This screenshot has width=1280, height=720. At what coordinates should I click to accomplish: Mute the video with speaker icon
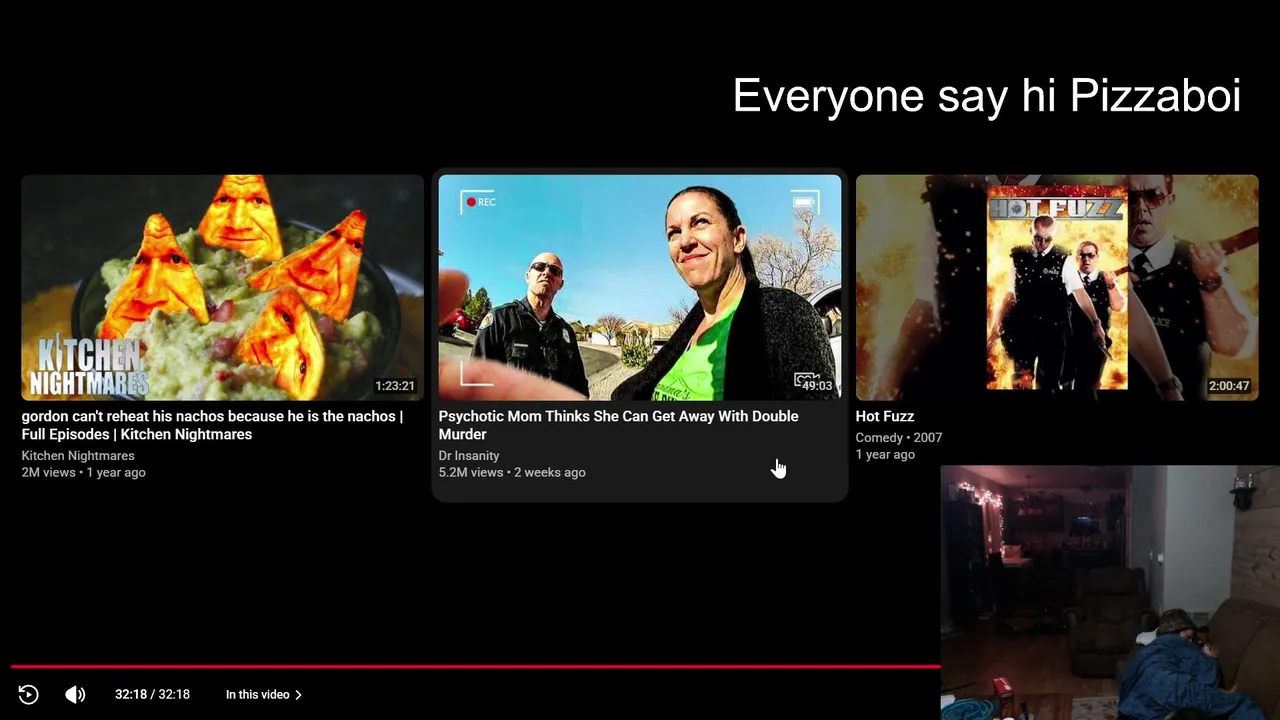click(x=75, y=694)
